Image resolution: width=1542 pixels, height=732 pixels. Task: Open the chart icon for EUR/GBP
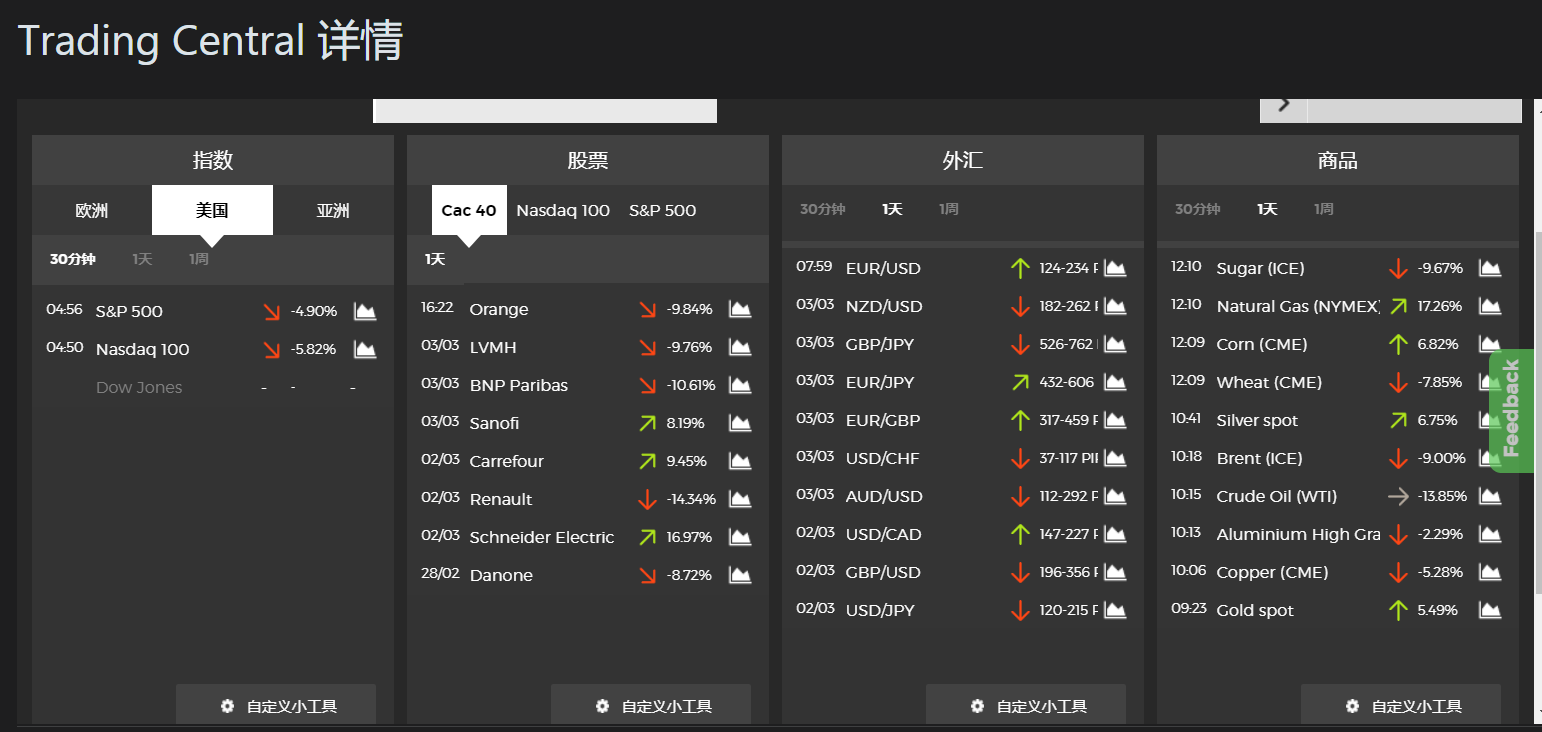pyautogui.click(x=1115, y=420)
